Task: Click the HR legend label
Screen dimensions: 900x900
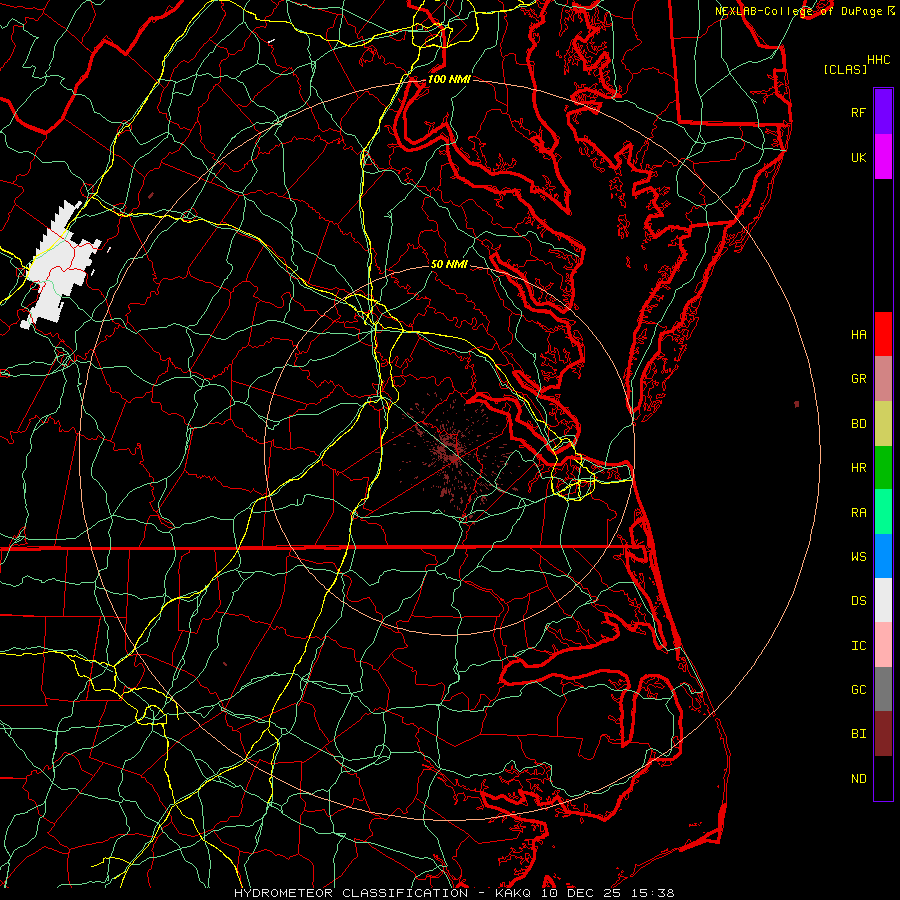Action: pos(858,468)
